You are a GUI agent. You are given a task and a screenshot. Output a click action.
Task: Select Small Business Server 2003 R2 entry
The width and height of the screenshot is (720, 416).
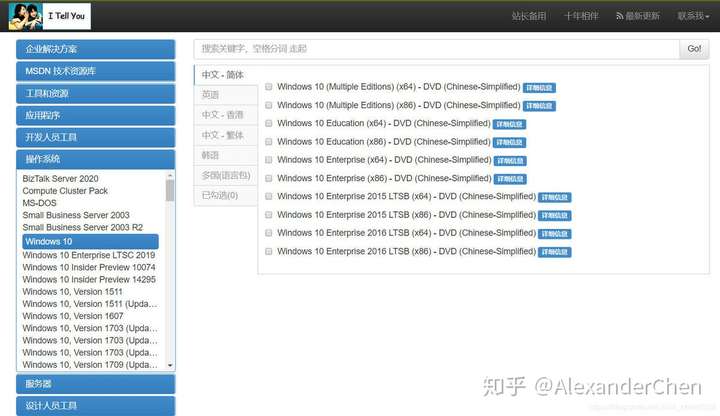click(83, 227)
